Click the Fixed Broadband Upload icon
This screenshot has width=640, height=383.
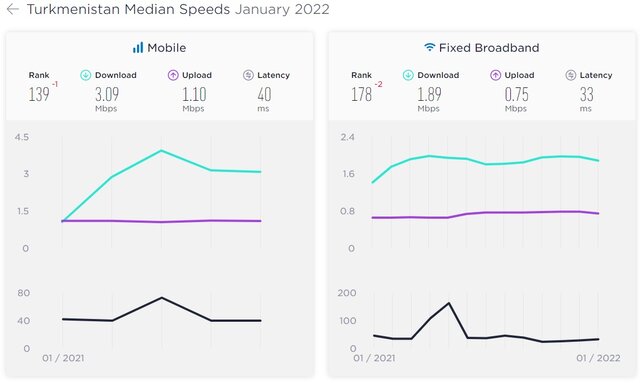click(x=495, y=75)
